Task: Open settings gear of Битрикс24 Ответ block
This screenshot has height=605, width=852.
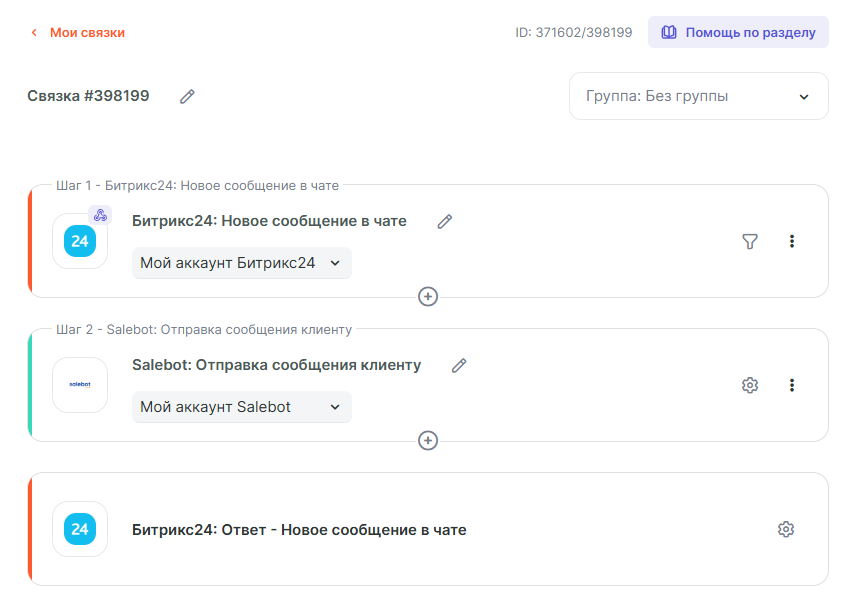Action: [x=786, y=529]
